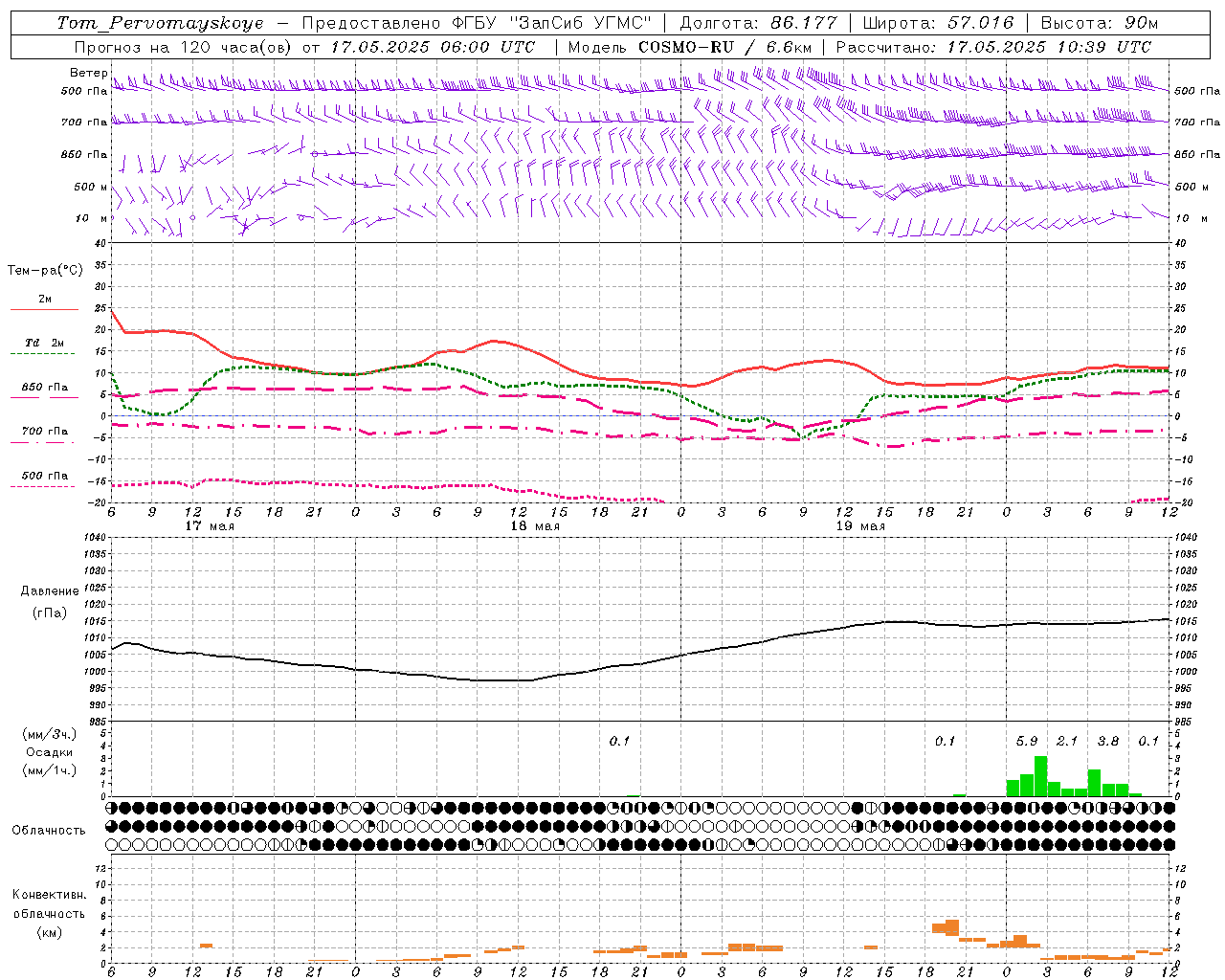The image size is (1225, 980).
Task: Select the Td 2м dew point legend entry
Action: (45, 343)
